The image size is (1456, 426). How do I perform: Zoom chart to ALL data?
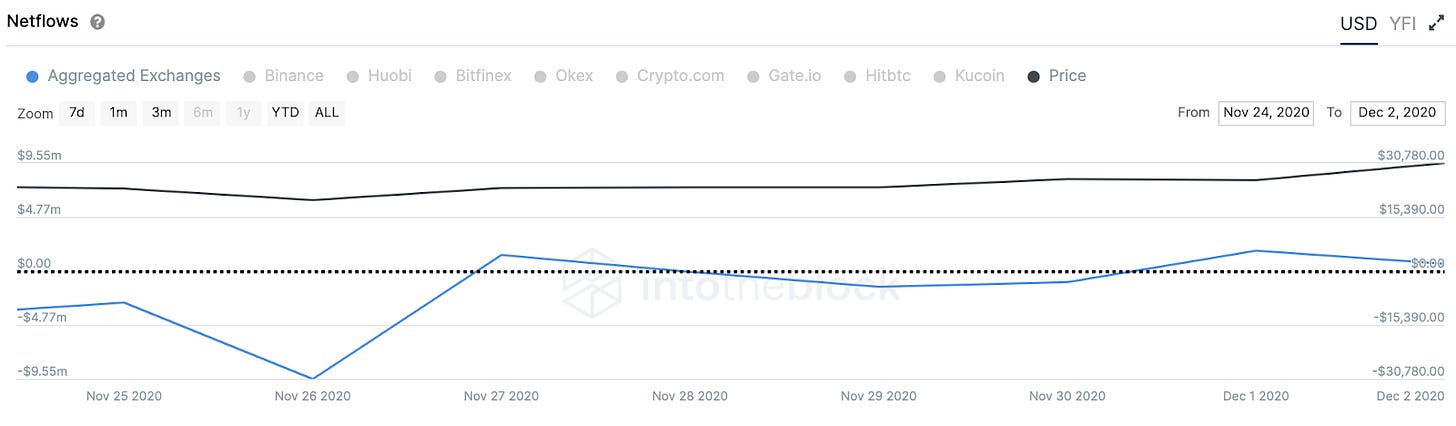pos(327,113)
